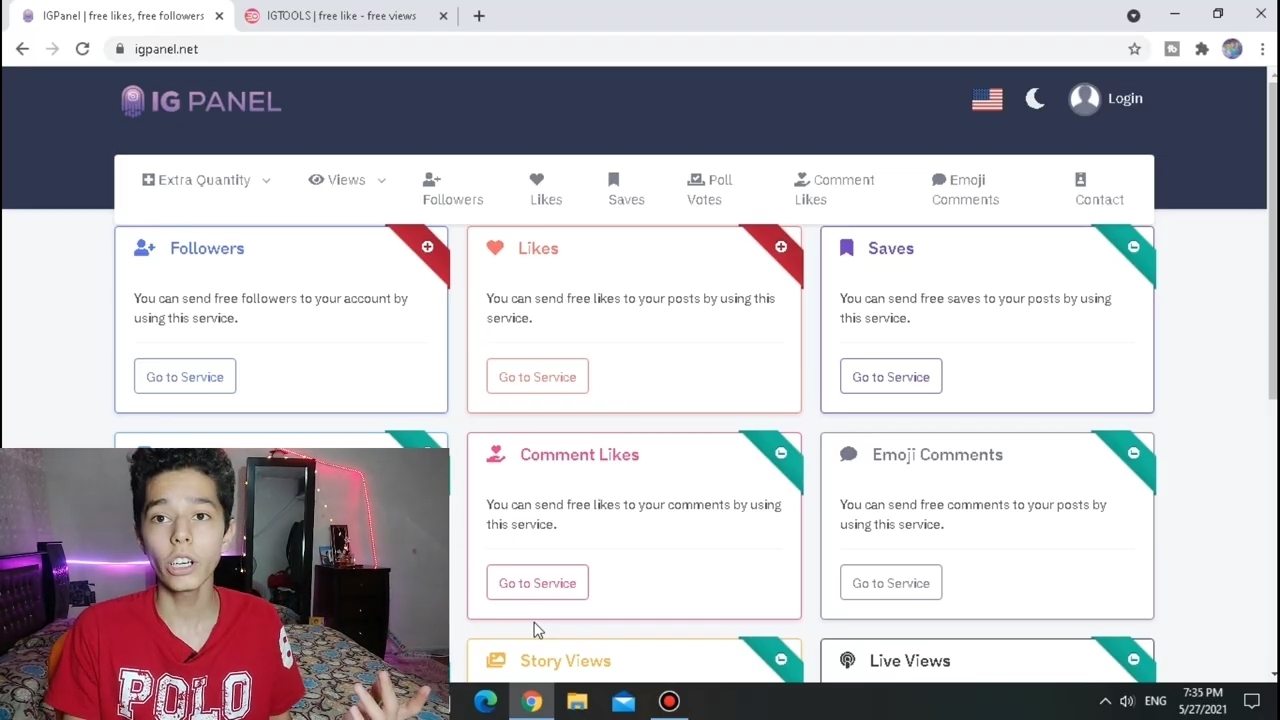Screen dimensions: 1280x720
Task: Open the Likes navigation item
Action: [545, 189]
